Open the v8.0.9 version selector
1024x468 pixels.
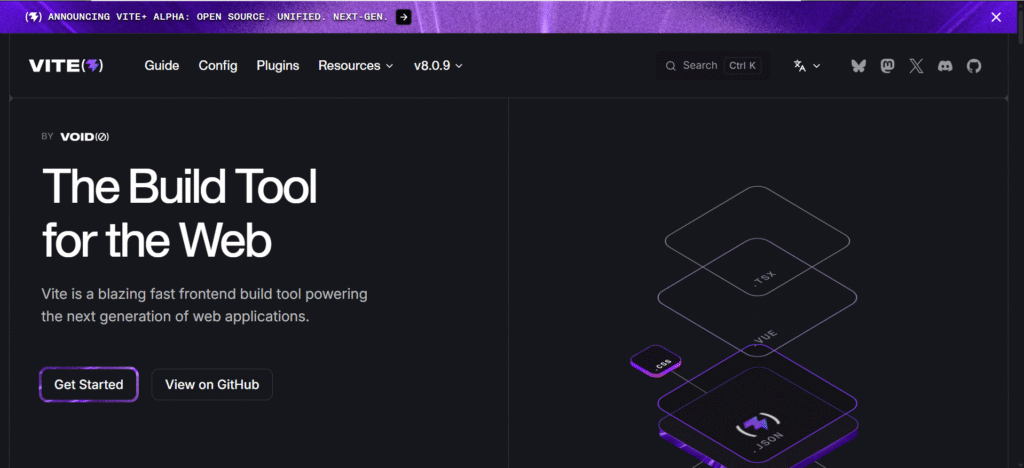click(x=438, y=66)
